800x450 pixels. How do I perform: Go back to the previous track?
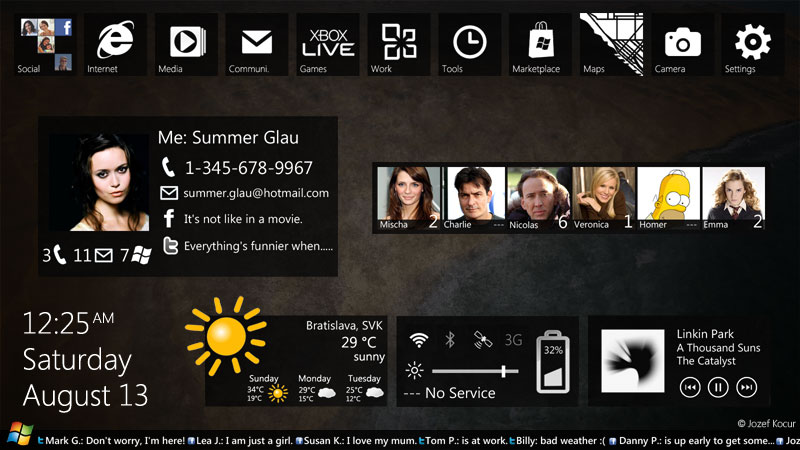(x=690, y=387)
